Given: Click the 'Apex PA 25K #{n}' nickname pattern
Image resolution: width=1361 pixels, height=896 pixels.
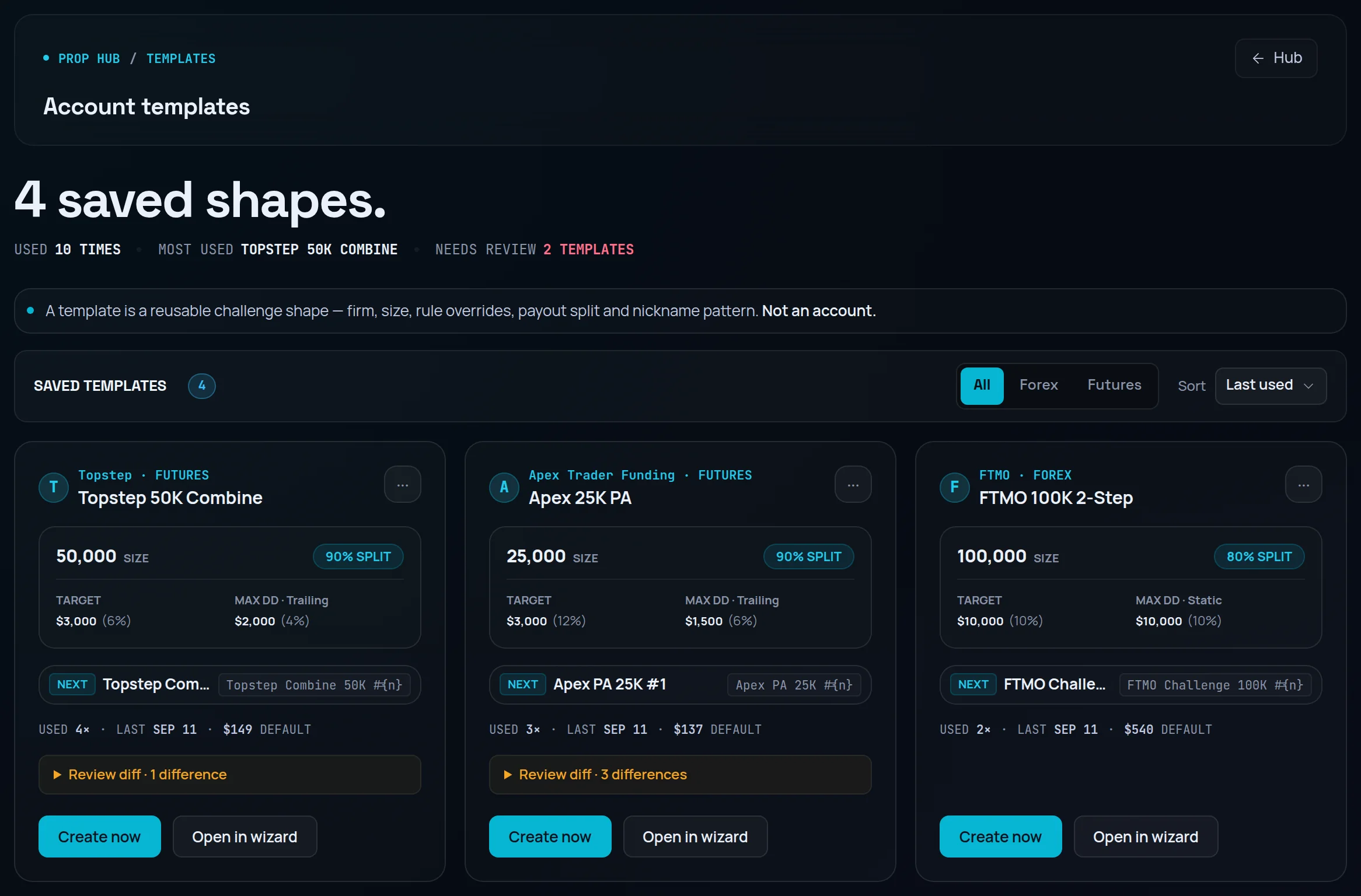Looking at the screenshot, I should pyautogui.click(x=794, y=685).
